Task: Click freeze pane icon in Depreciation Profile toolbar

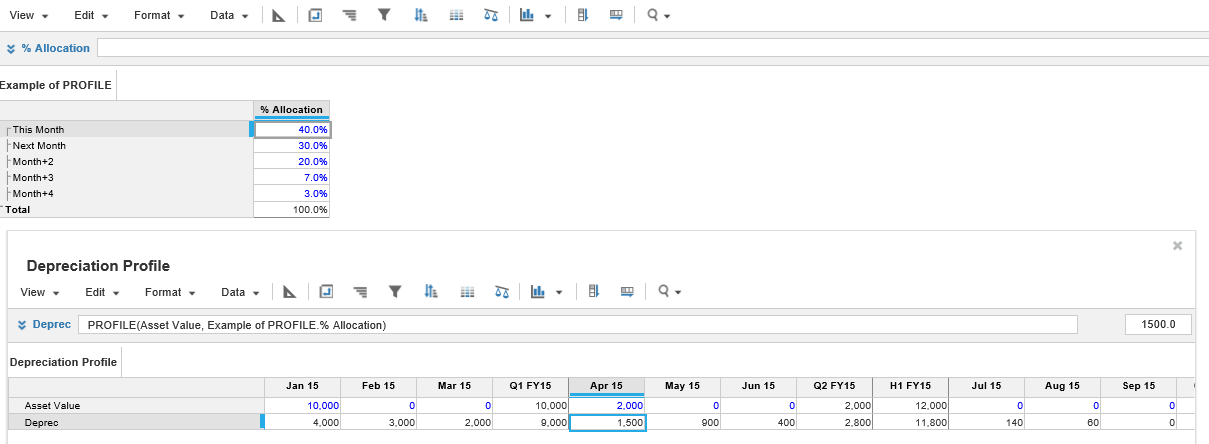Action: pyautogui.click(x=326, y=292)
